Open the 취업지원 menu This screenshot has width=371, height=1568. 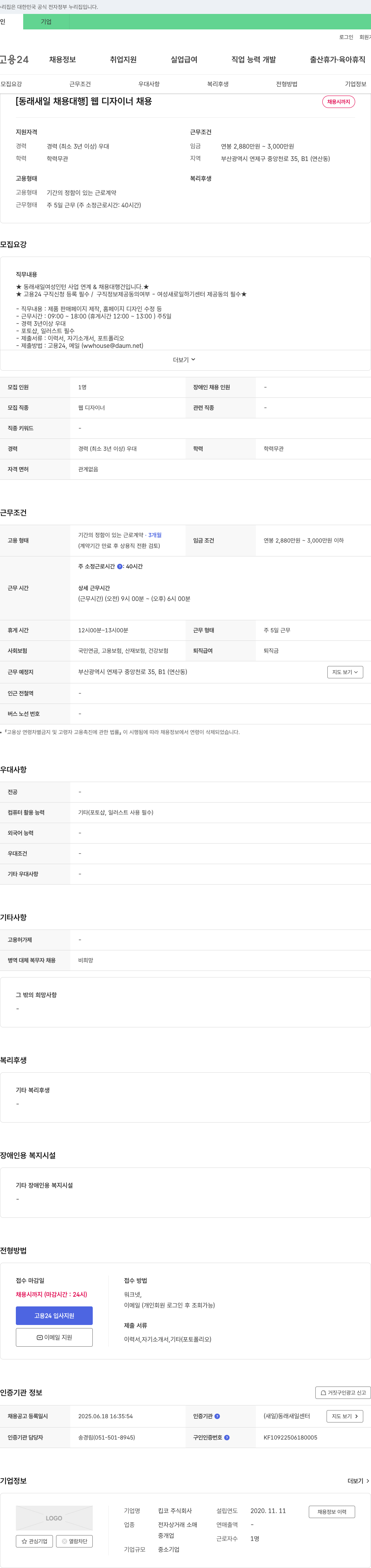[123, 60]
